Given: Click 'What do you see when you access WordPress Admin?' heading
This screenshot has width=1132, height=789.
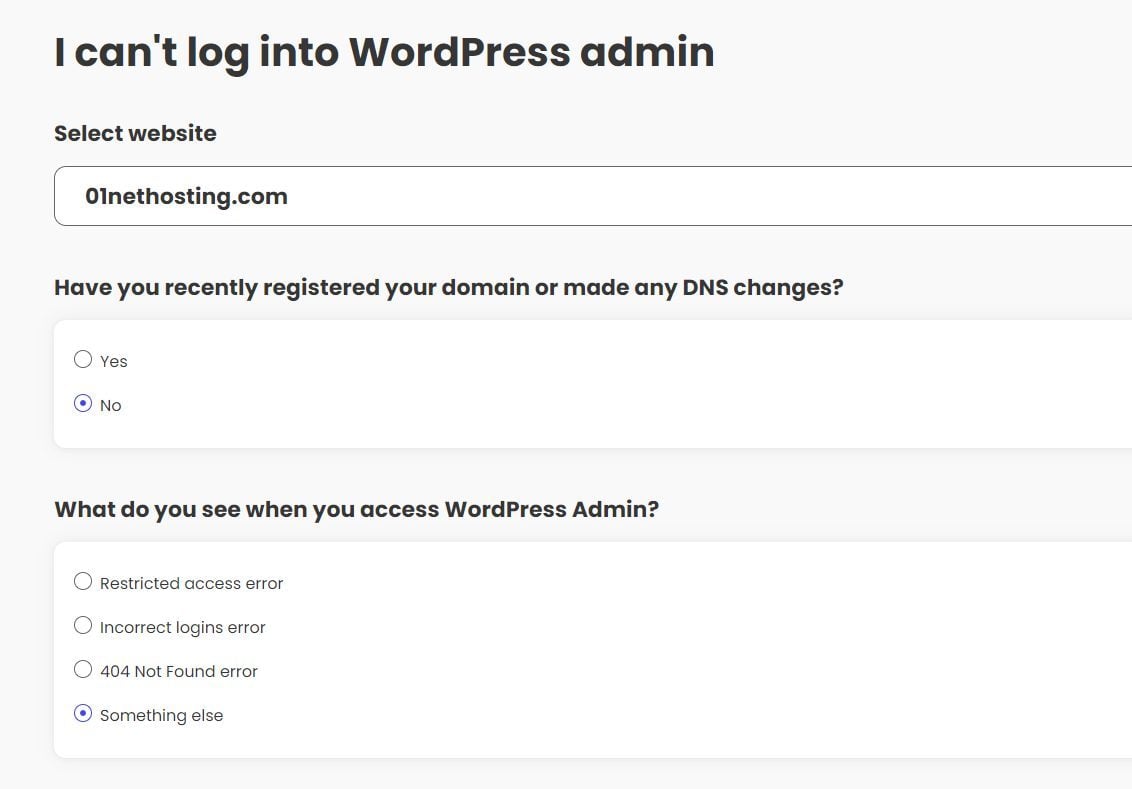Looking at the screenshot, I should tap(357, 510).
